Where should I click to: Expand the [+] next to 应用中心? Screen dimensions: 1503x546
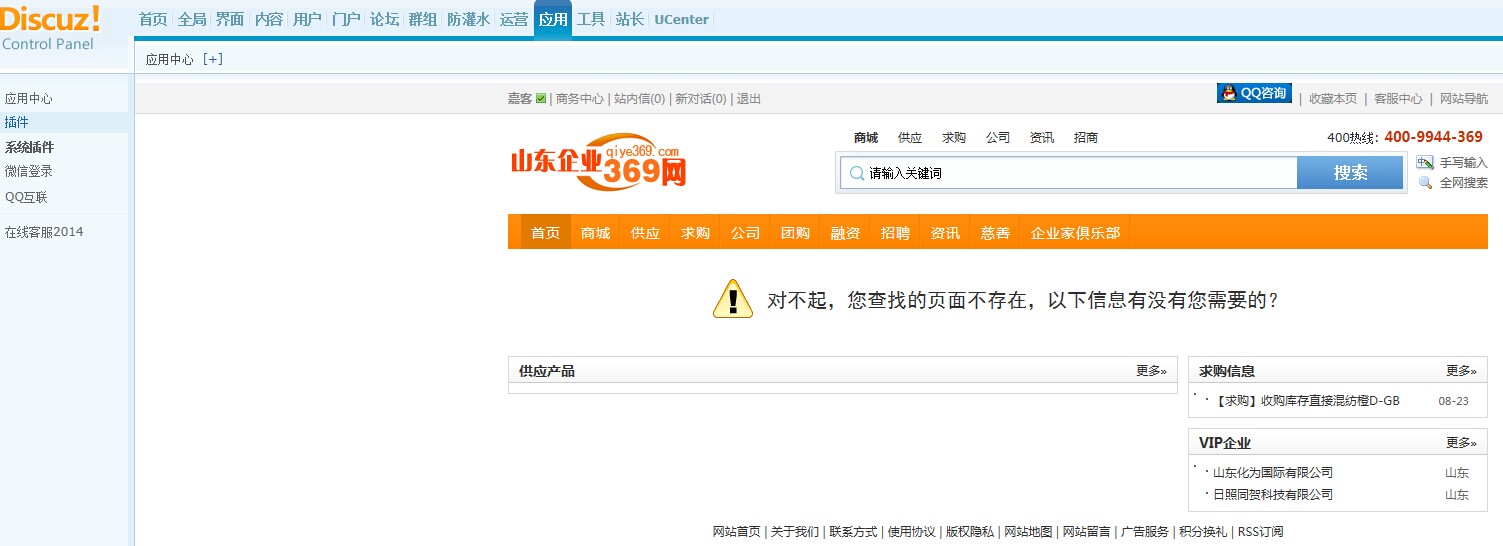pos(213,59)
